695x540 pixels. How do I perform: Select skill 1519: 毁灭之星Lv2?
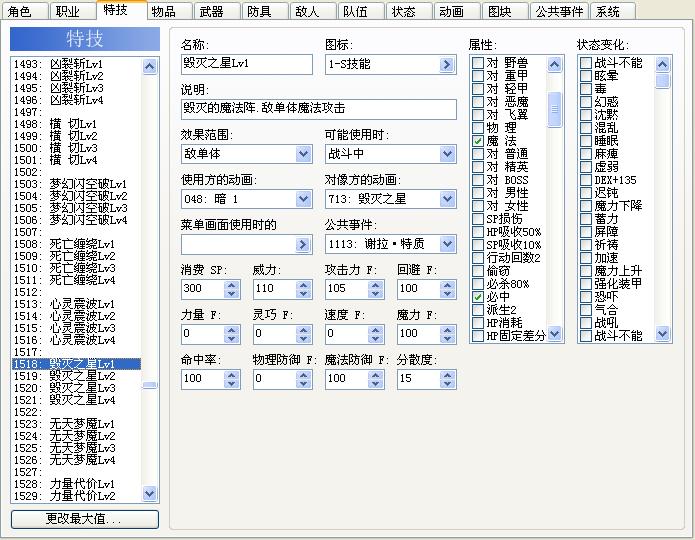pos(76,376)
